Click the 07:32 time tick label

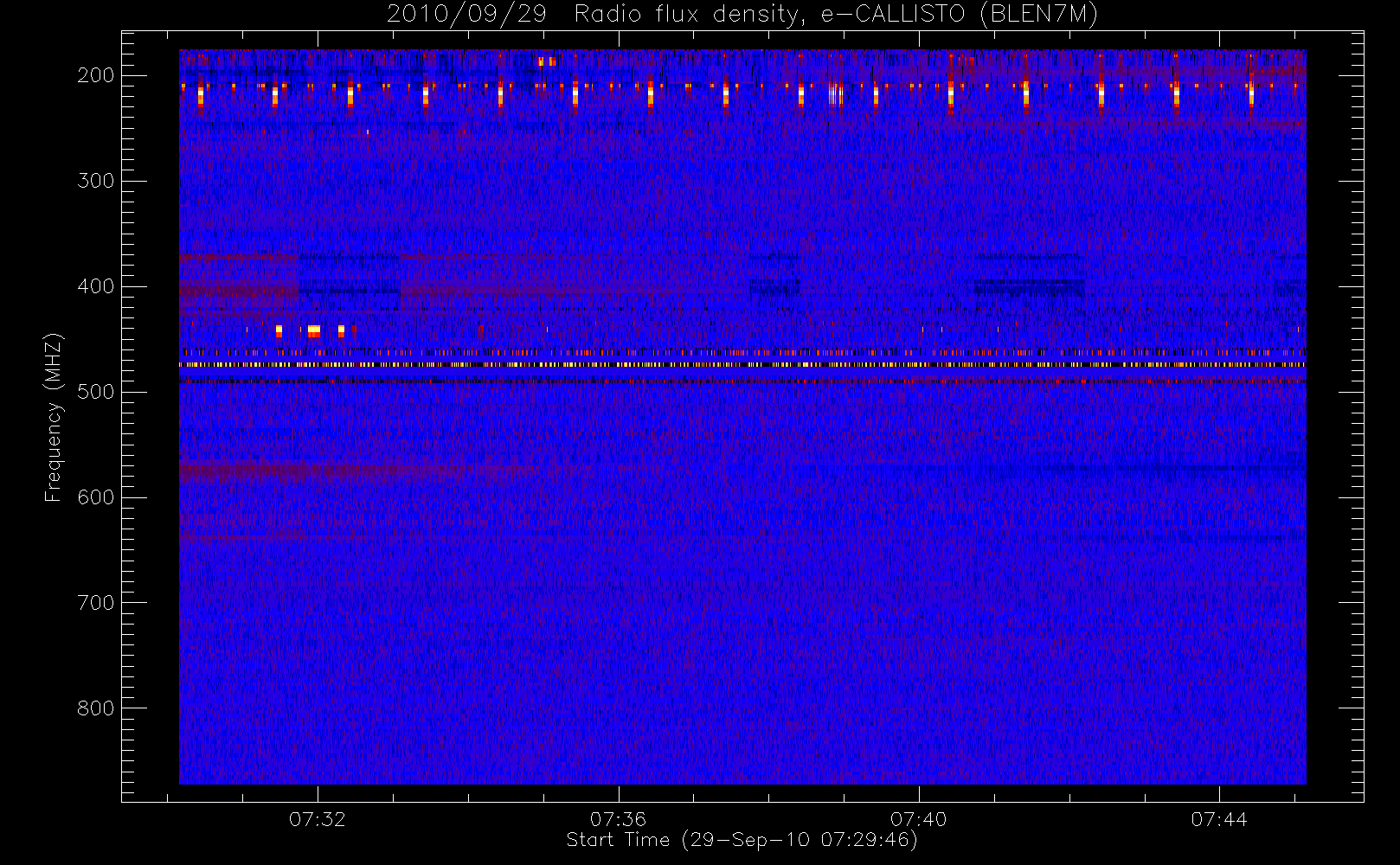[318, 819]
